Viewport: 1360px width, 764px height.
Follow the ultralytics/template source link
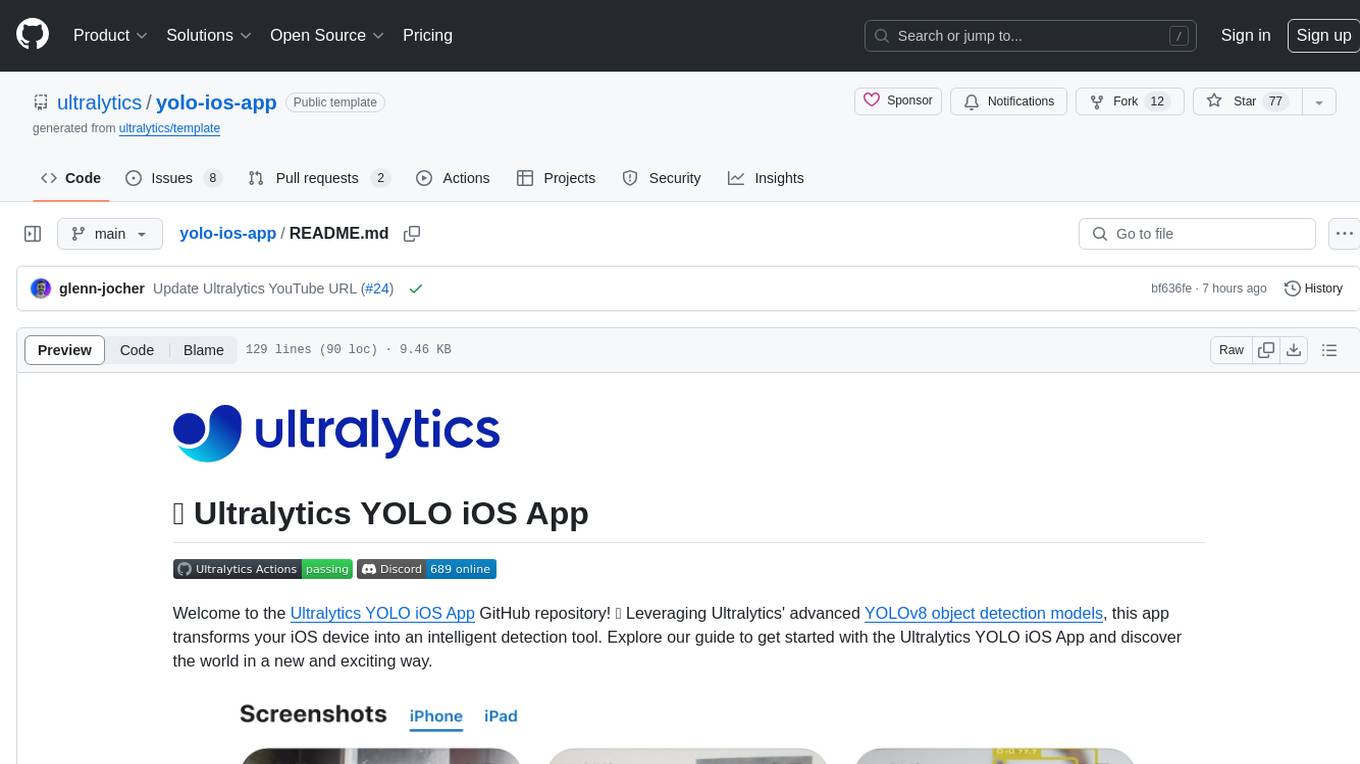tap(169, 128)
